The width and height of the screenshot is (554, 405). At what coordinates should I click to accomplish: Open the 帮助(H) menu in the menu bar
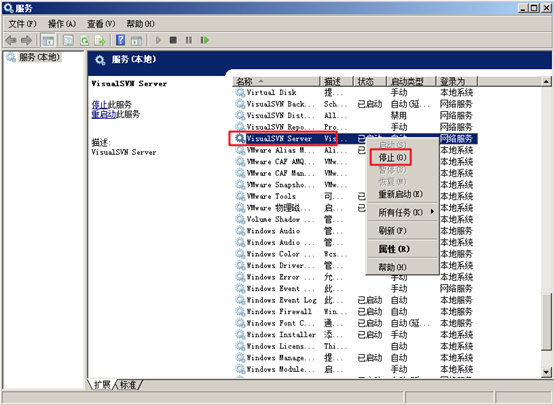tap(141, 24)
